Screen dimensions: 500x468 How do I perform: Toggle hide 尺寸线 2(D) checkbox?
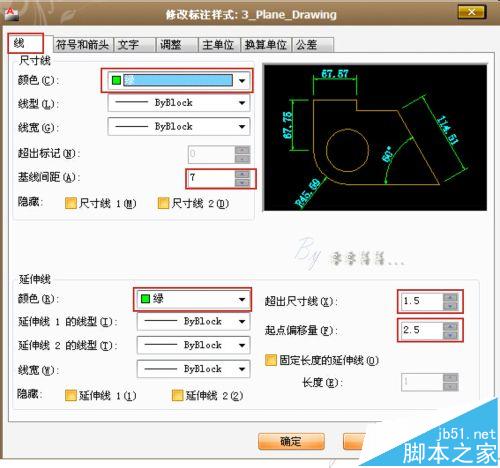pos(163,203)
